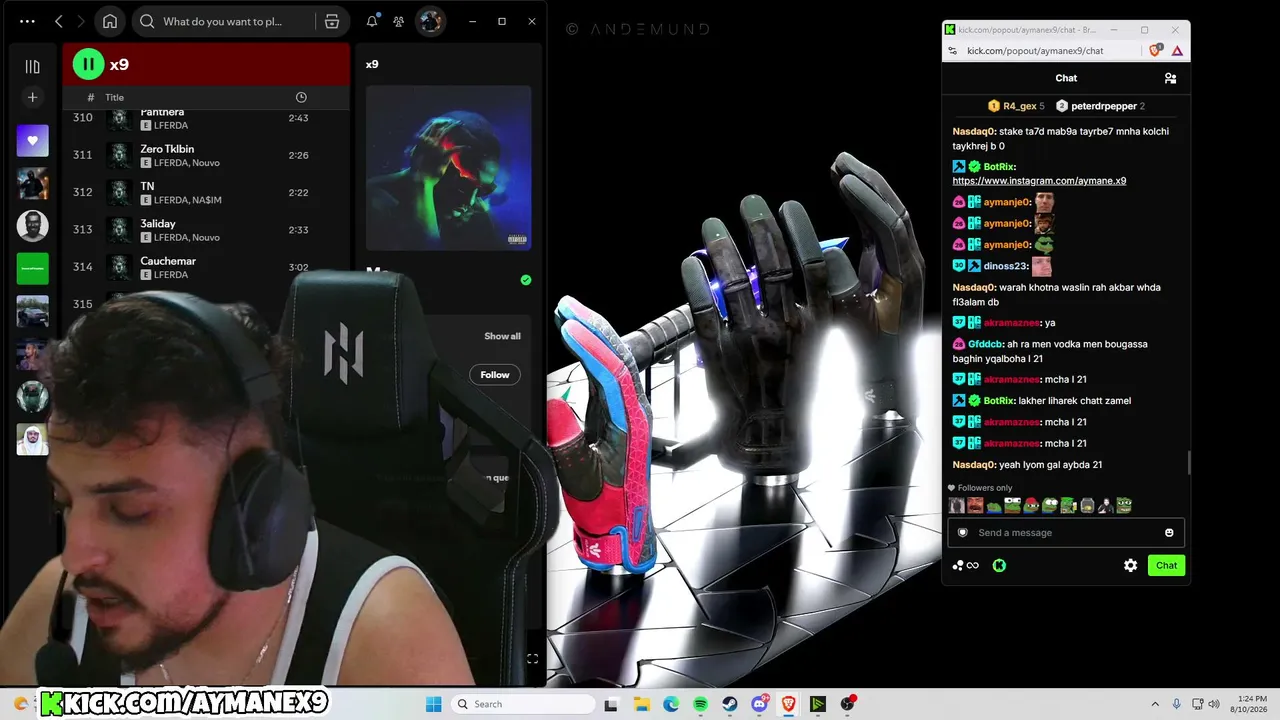Screen dimensions: 1280x720
Task: Switch to Brave browser from the taskbar
Action: 789,704
